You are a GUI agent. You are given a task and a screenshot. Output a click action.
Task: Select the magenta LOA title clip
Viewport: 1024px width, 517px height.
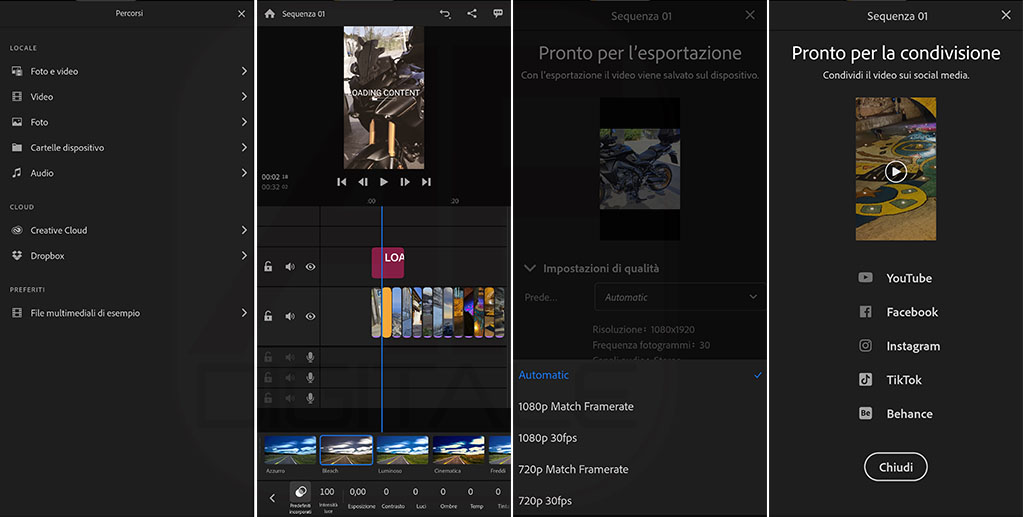[x=388, y=262]
